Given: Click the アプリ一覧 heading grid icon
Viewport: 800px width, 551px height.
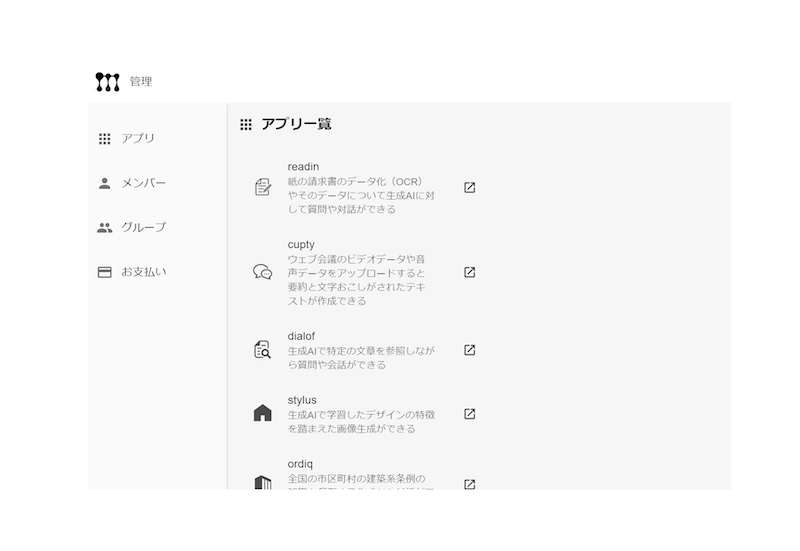Looking at the screenshot, I should [246, 125].
